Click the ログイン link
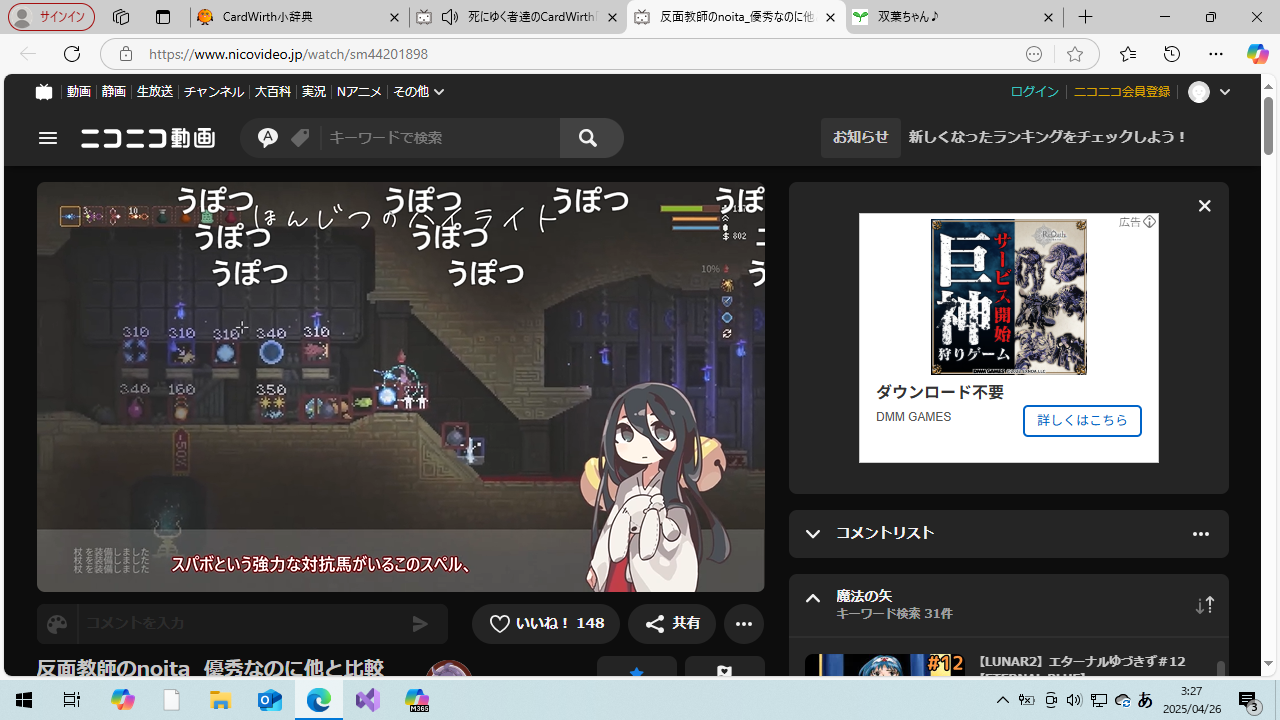 (x=1034, y=91)
